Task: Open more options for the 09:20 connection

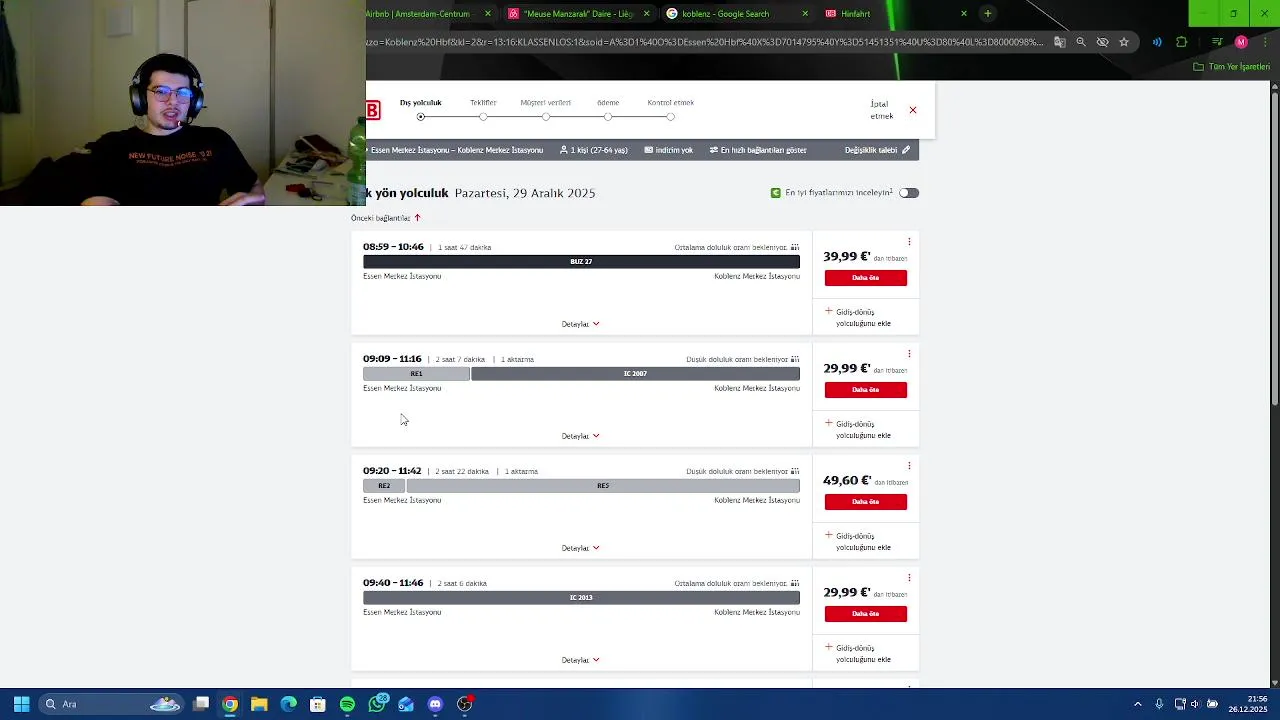Action: pyautogui.click(x=909, y=466)
